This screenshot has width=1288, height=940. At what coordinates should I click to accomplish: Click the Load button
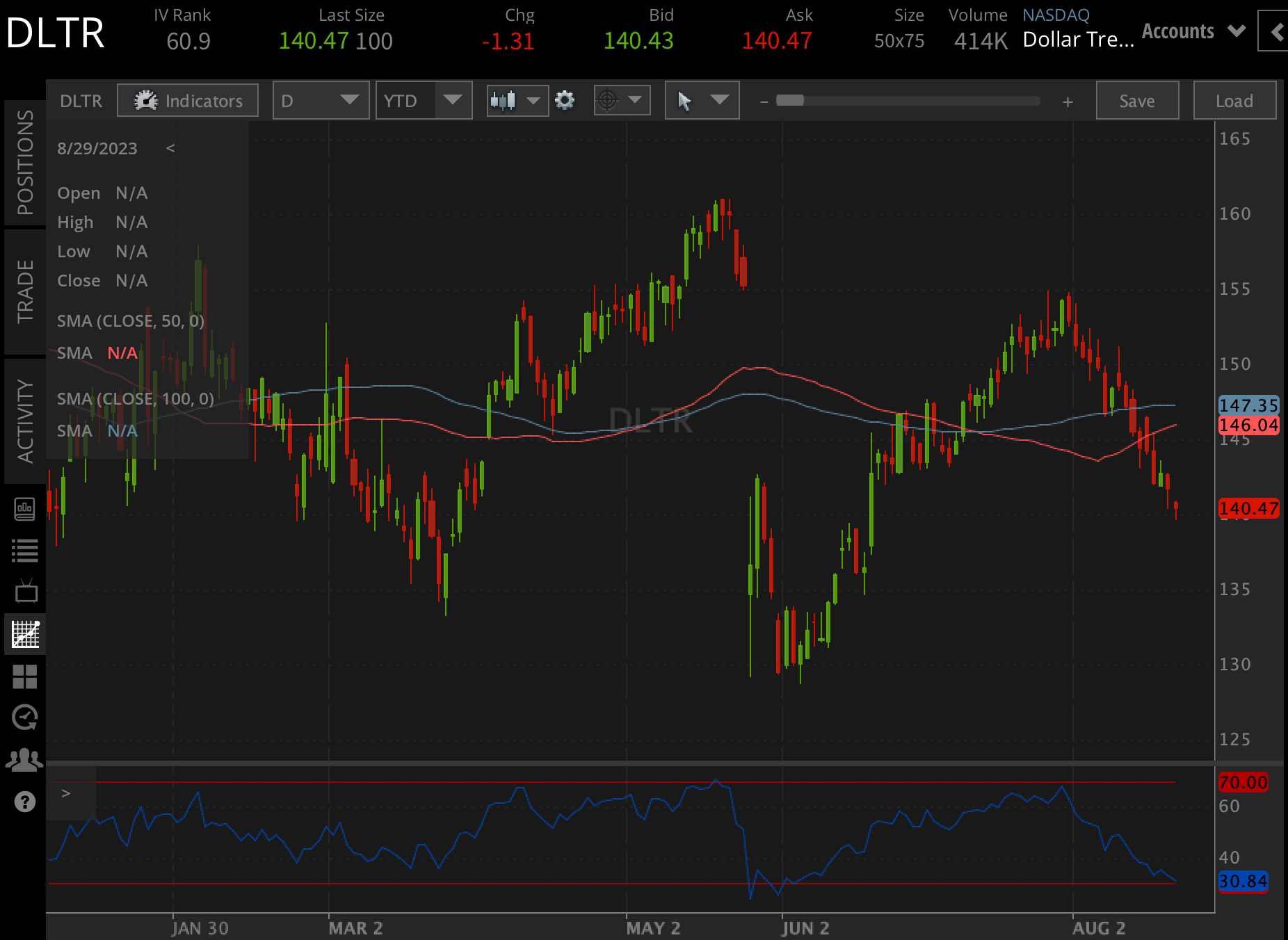[x=1234, y=100]
